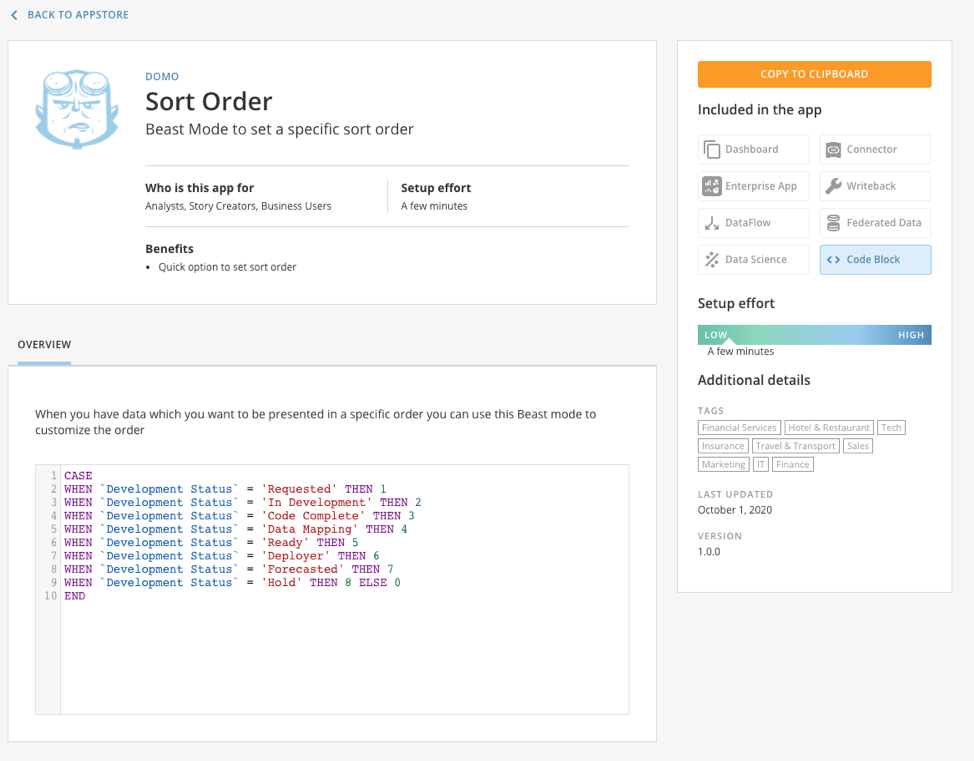Click the Data Science icon tile
This screenshot has height=761, width=974.
[x=713, y=259]
